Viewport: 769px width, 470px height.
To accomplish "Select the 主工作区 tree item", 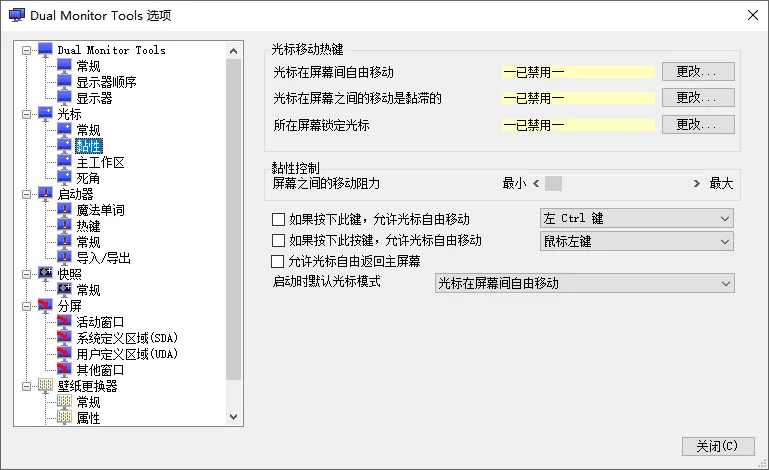I will click(x=101, y=162).
